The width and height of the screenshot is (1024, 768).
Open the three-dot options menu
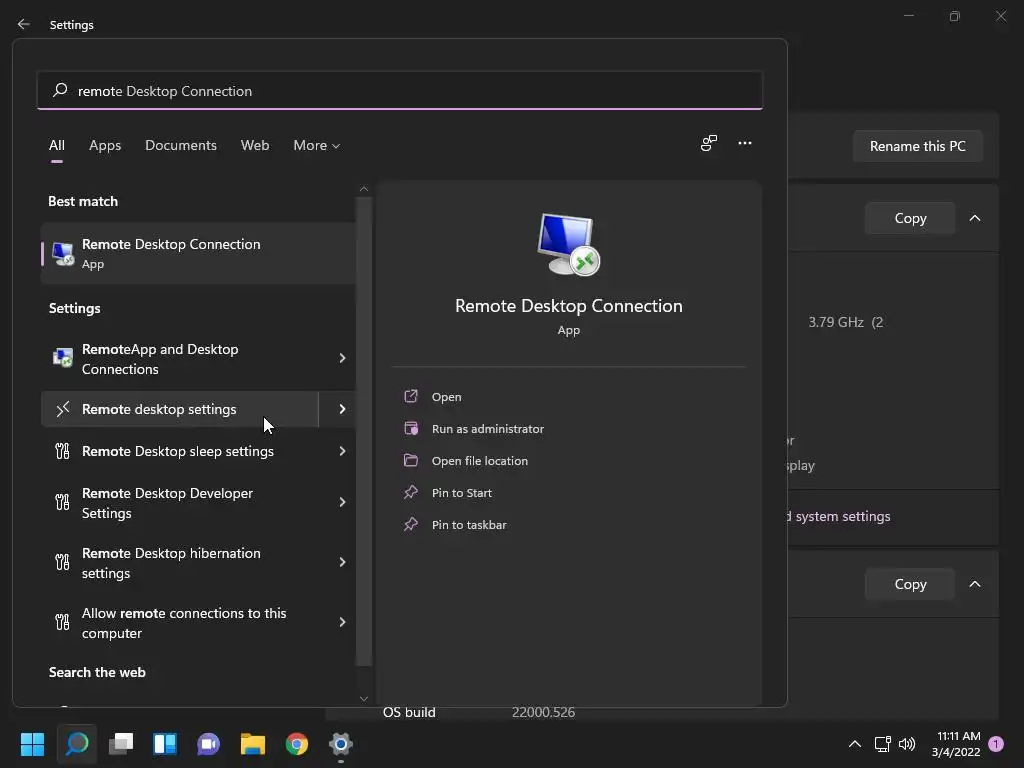[x=744, y=143]
